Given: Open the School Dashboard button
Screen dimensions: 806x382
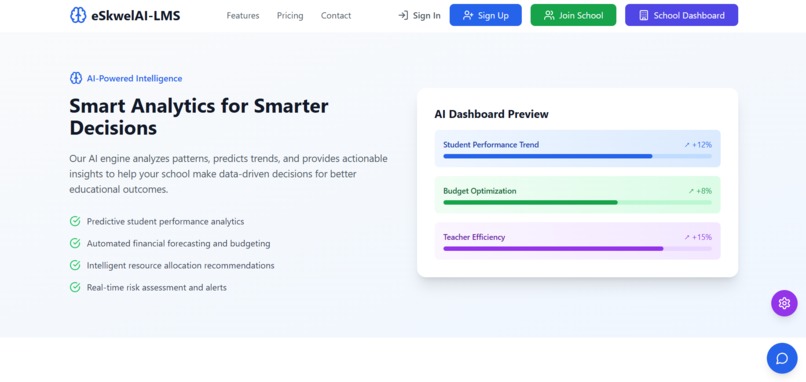Looking at the screenshot, I should click(681, 15).
